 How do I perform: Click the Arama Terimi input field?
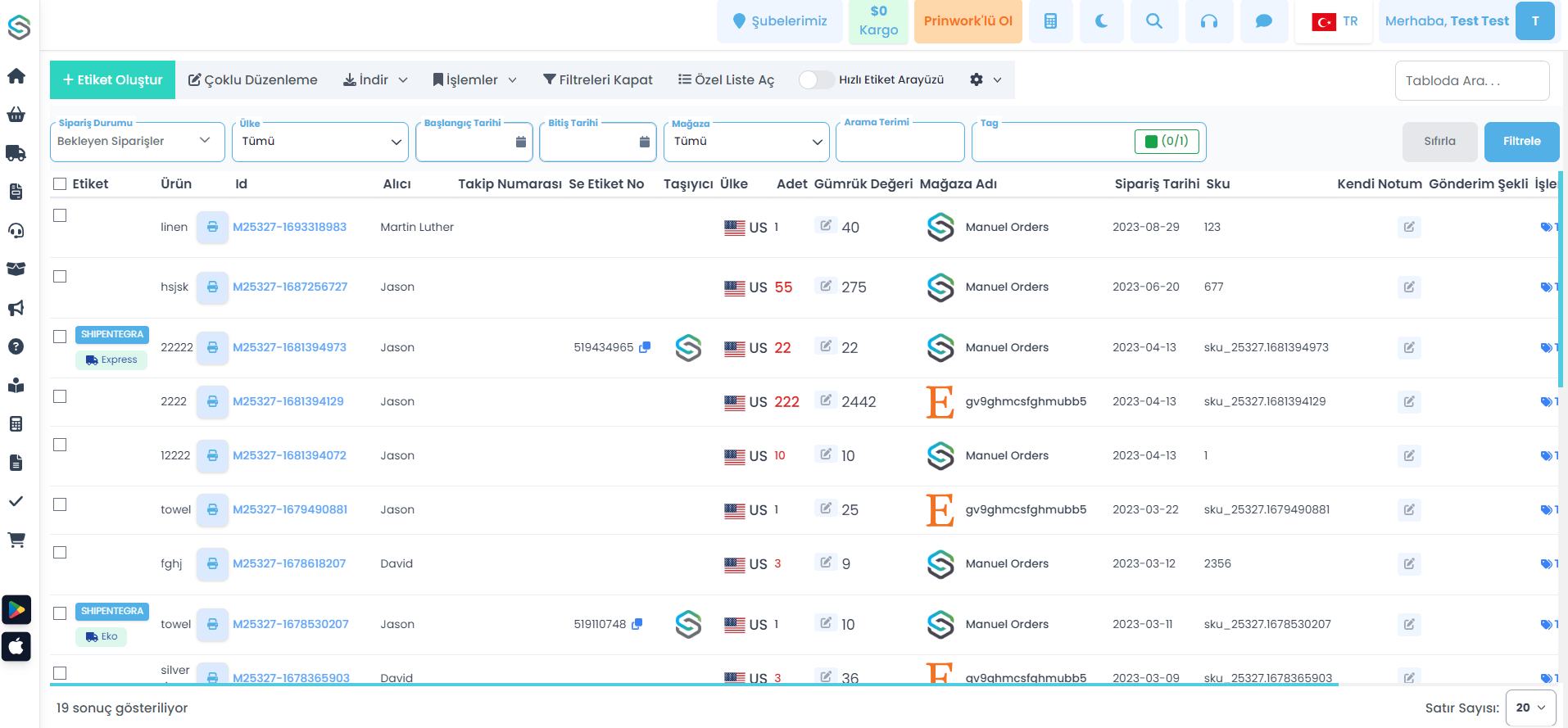(900, 142)
